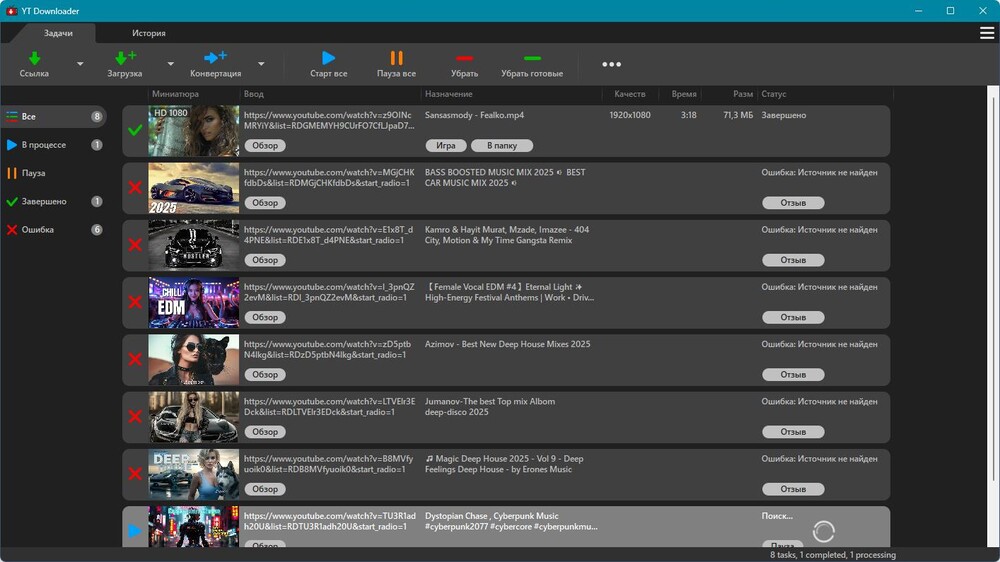Image resolution: width=1000 pixels, height=562 pixels.
Task: Click the Загрузка add download icon
Action: pyautogui.click(x=125, y=58)
